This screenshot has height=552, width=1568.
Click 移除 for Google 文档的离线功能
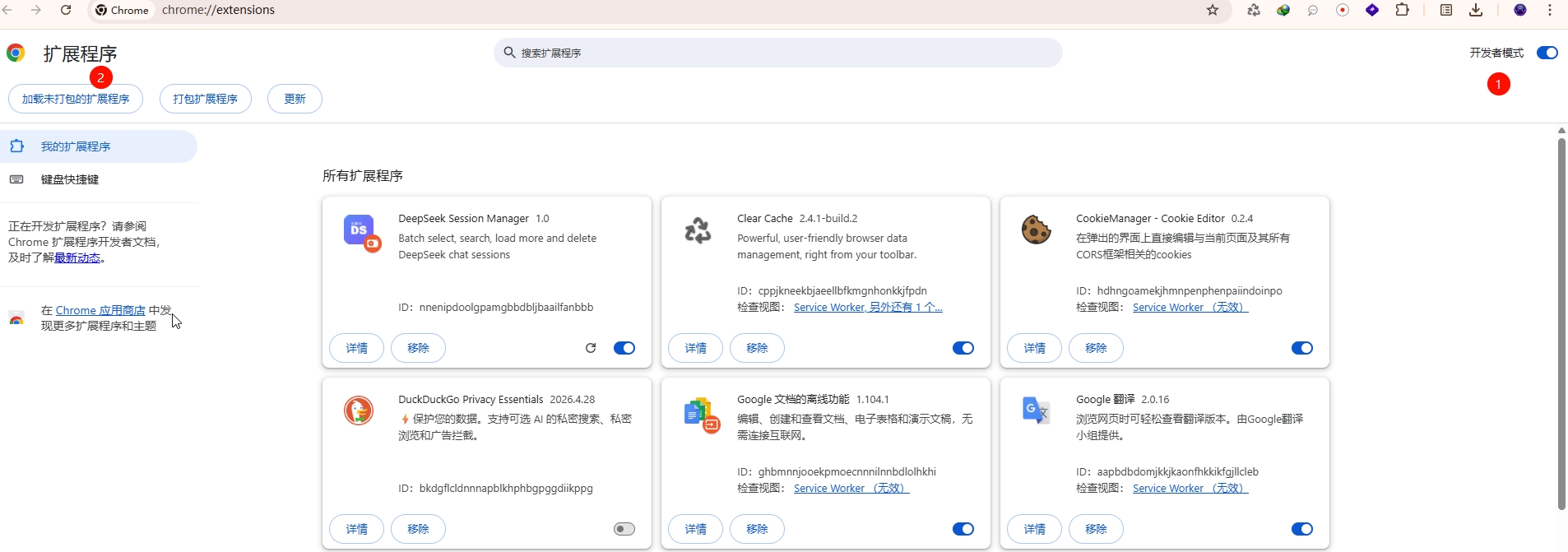point(757,529)
